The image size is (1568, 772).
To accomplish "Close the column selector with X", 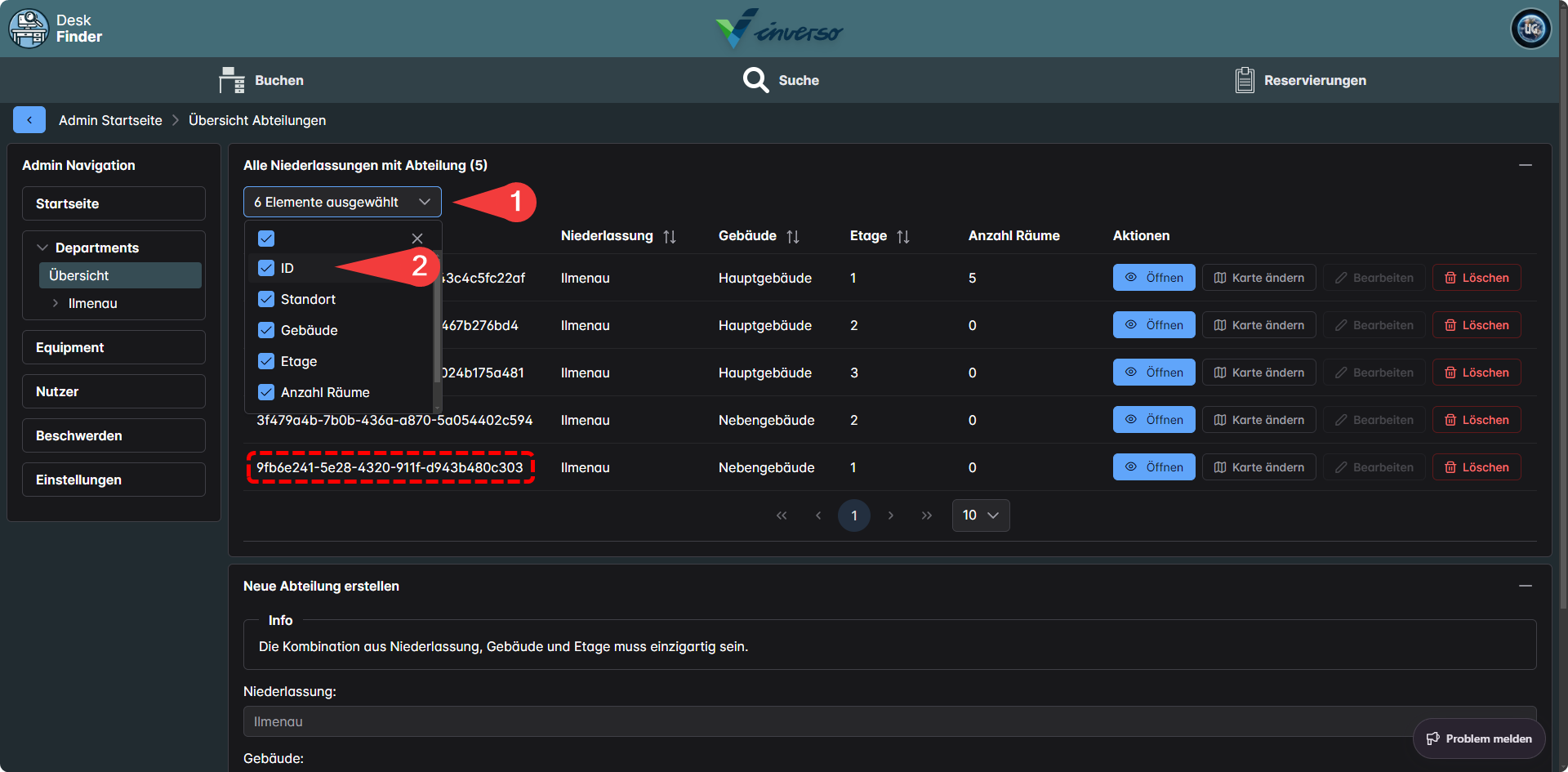I will click(417, 239).
